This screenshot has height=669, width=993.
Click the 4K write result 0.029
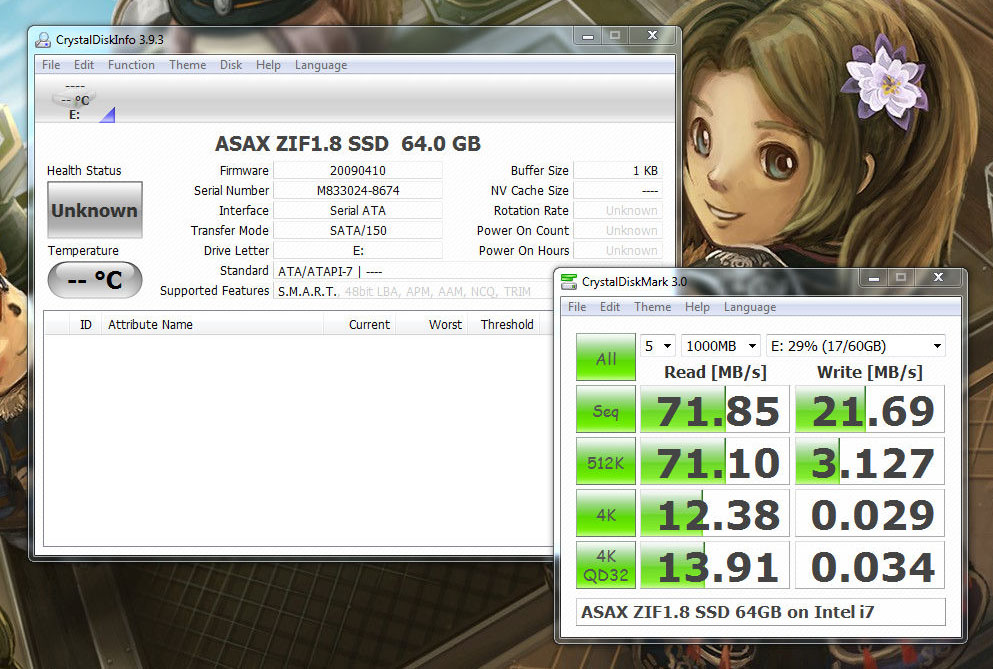870,513
